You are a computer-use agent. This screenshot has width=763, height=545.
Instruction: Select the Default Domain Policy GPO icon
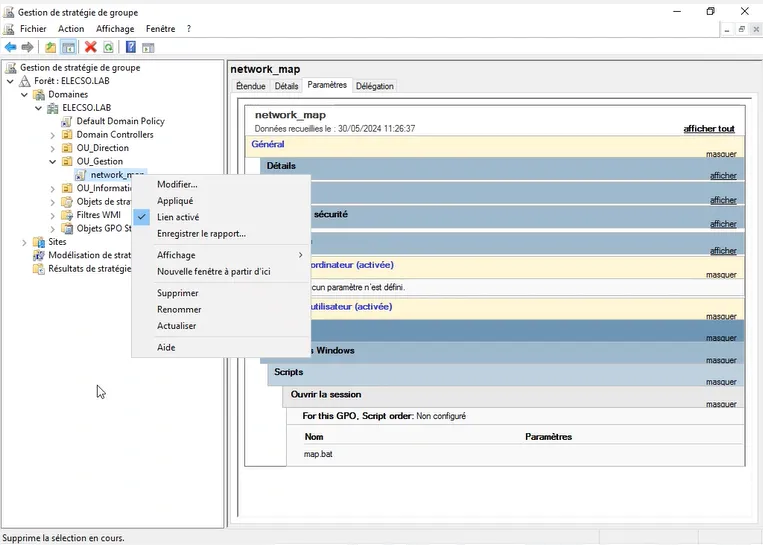67,121
